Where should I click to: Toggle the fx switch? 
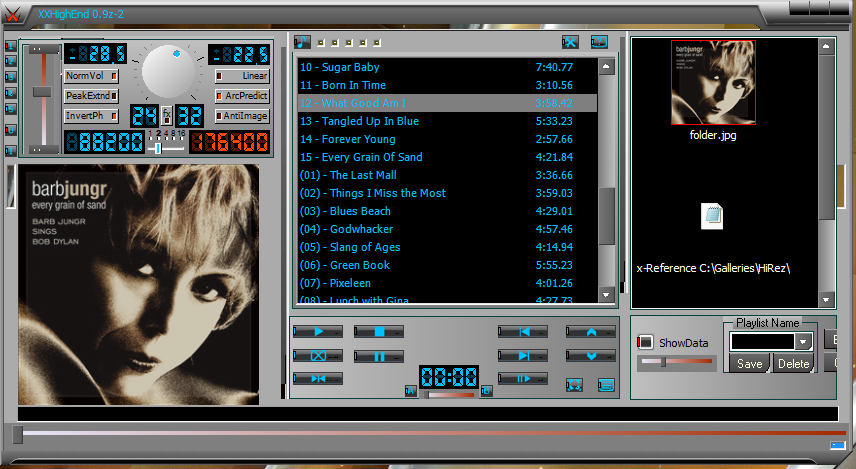(167, 115)
